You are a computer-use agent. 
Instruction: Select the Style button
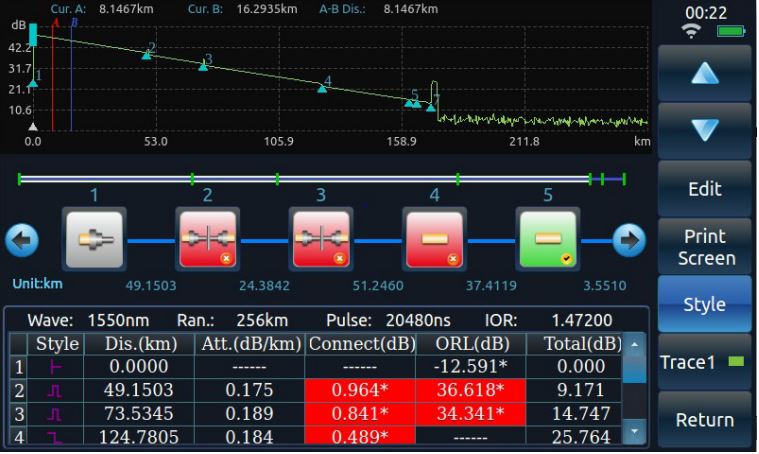[705, 304]
